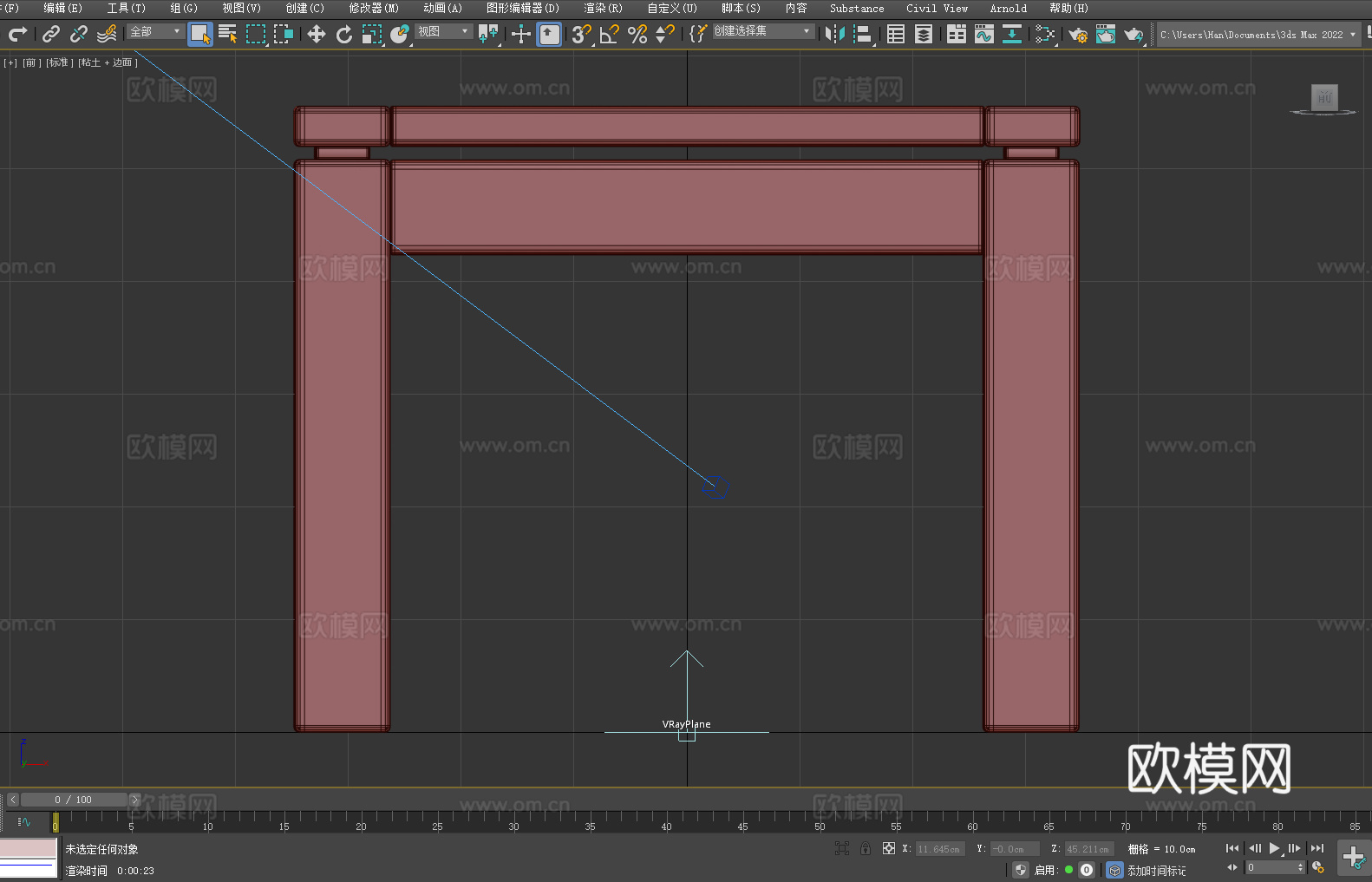This screenshot has width=1372, height=882.
Task: Select the Link tool (chain icon)
Action: coord(51,34)
